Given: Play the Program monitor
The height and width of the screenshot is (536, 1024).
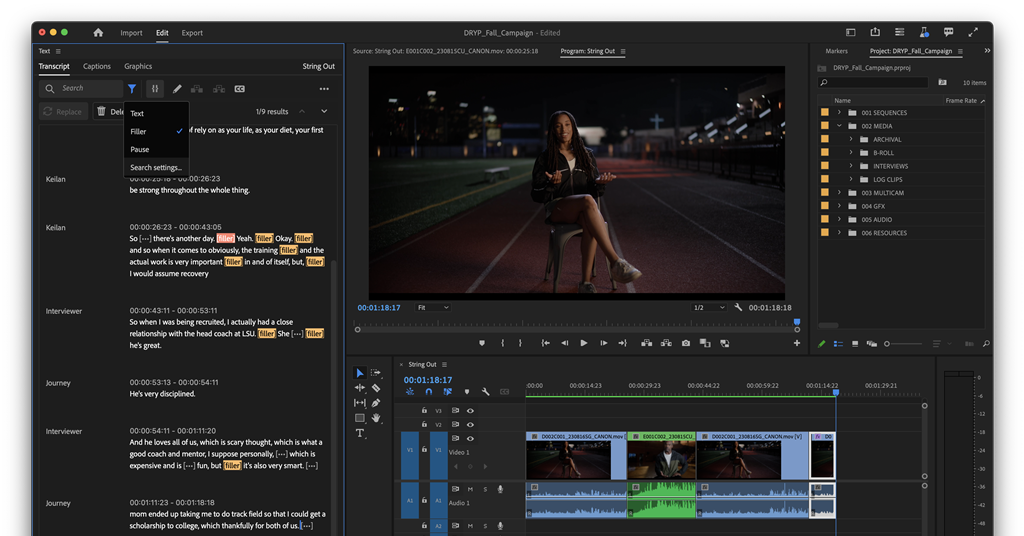Looking at the screenshot, I should click(x=583, y=343).
